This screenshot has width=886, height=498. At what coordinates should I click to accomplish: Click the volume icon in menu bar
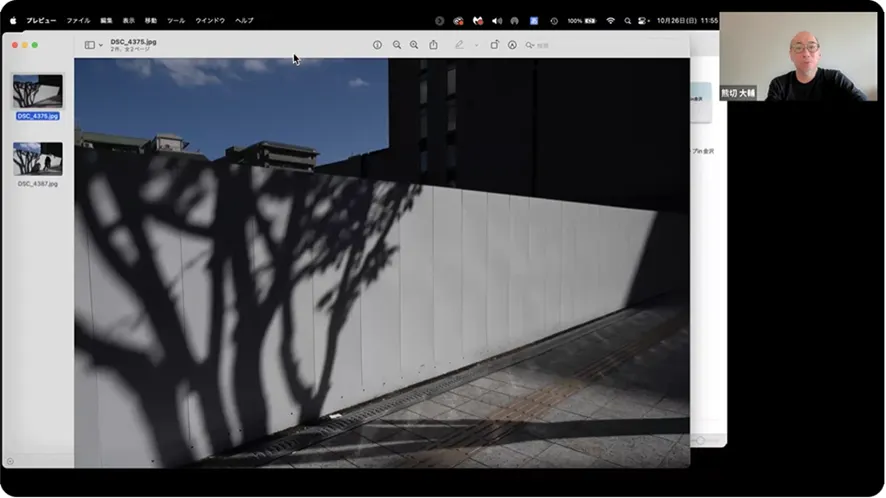(497, 20)
